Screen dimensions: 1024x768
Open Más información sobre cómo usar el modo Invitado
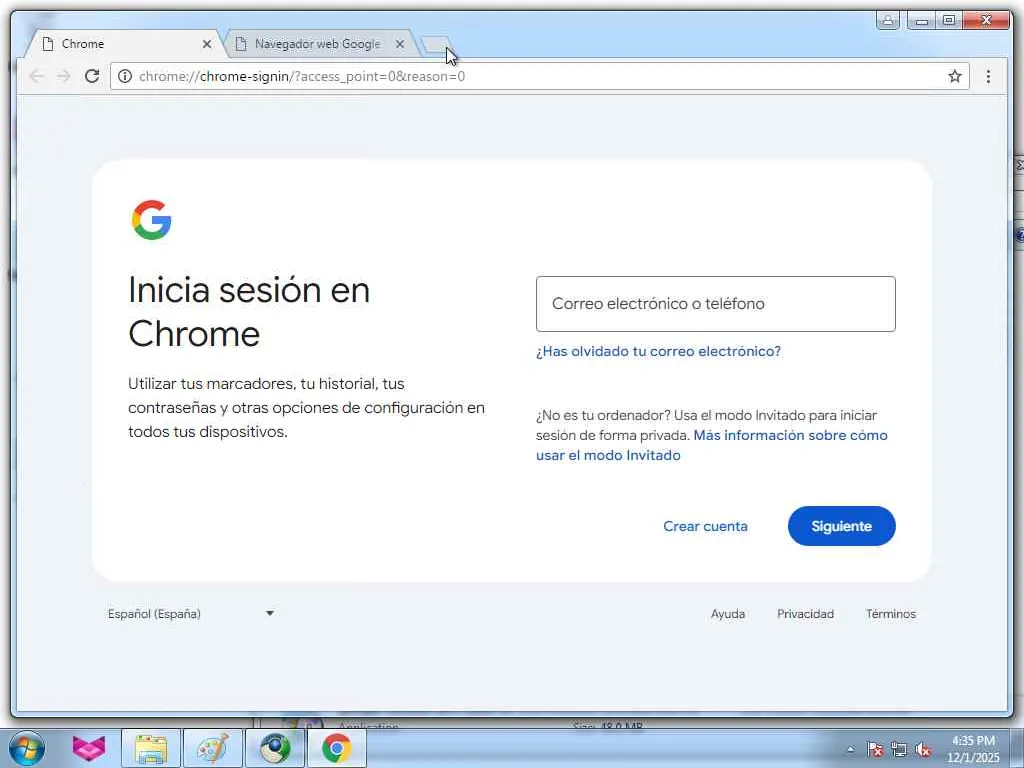point(712,445)
